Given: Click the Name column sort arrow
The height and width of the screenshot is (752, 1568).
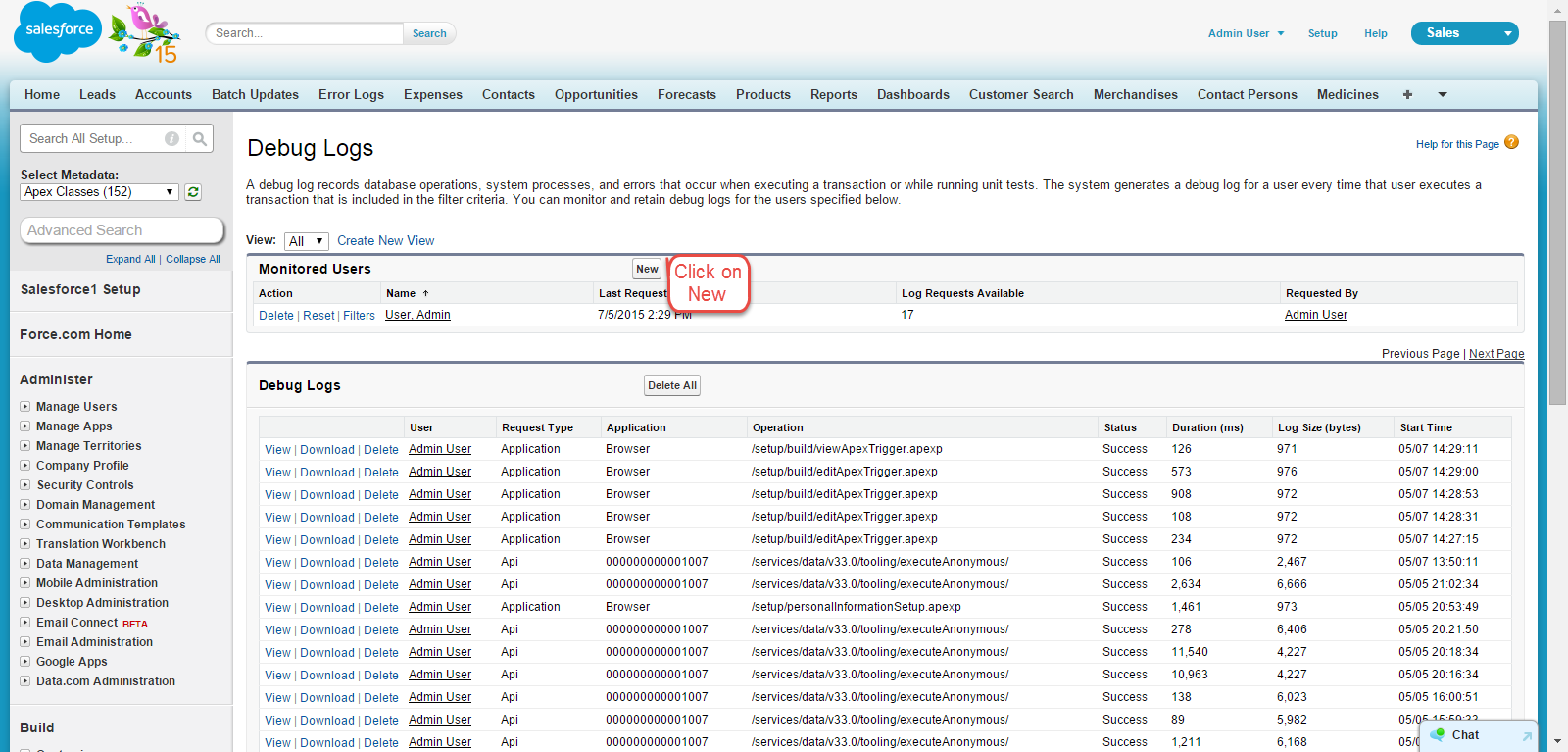Looking at the screenshot, I should [x=425, y=293].
